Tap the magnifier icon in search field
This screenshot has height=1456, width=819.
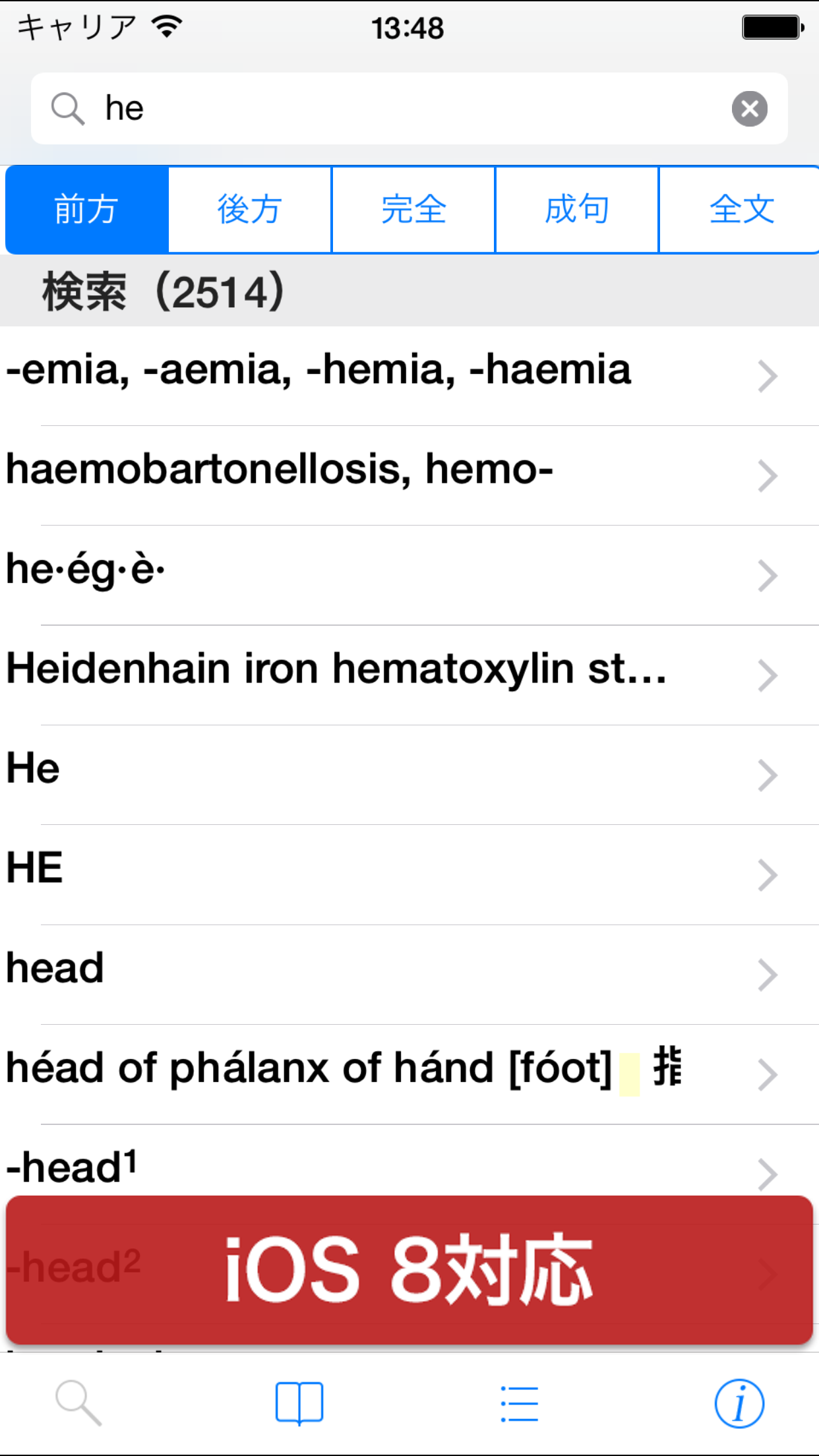click(67, 109)
